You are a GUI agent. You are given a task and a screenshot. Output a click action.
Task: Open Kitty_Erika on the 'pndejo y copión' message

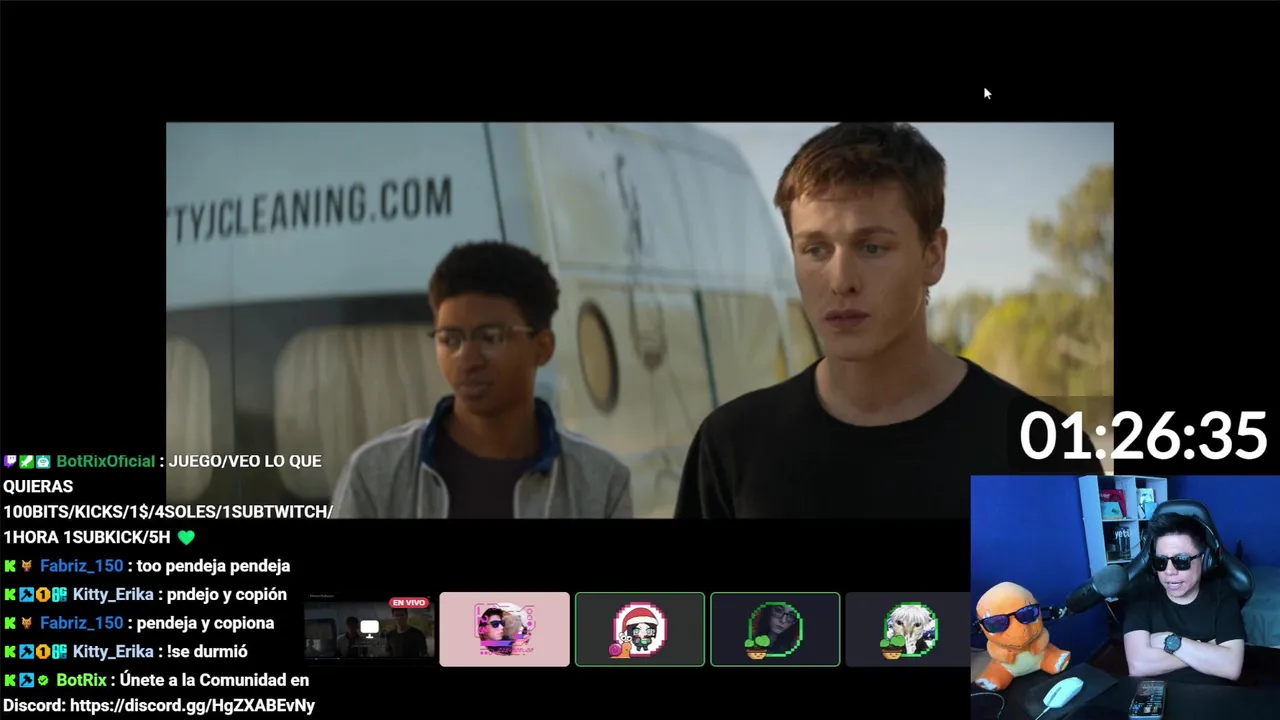pyautogui.click(x=113, y=594)
